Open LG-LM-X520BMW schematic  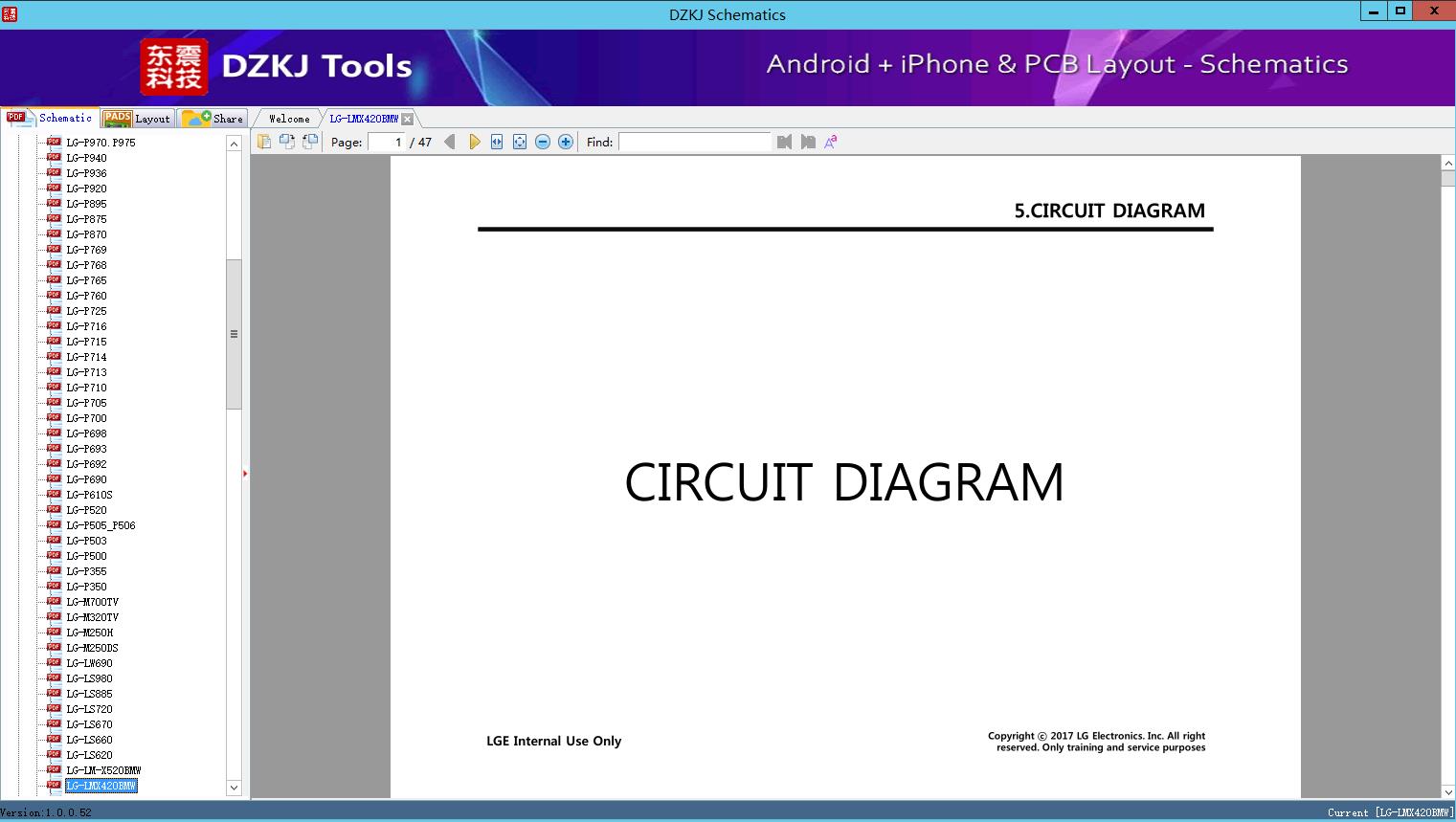[x=103, y=770]
